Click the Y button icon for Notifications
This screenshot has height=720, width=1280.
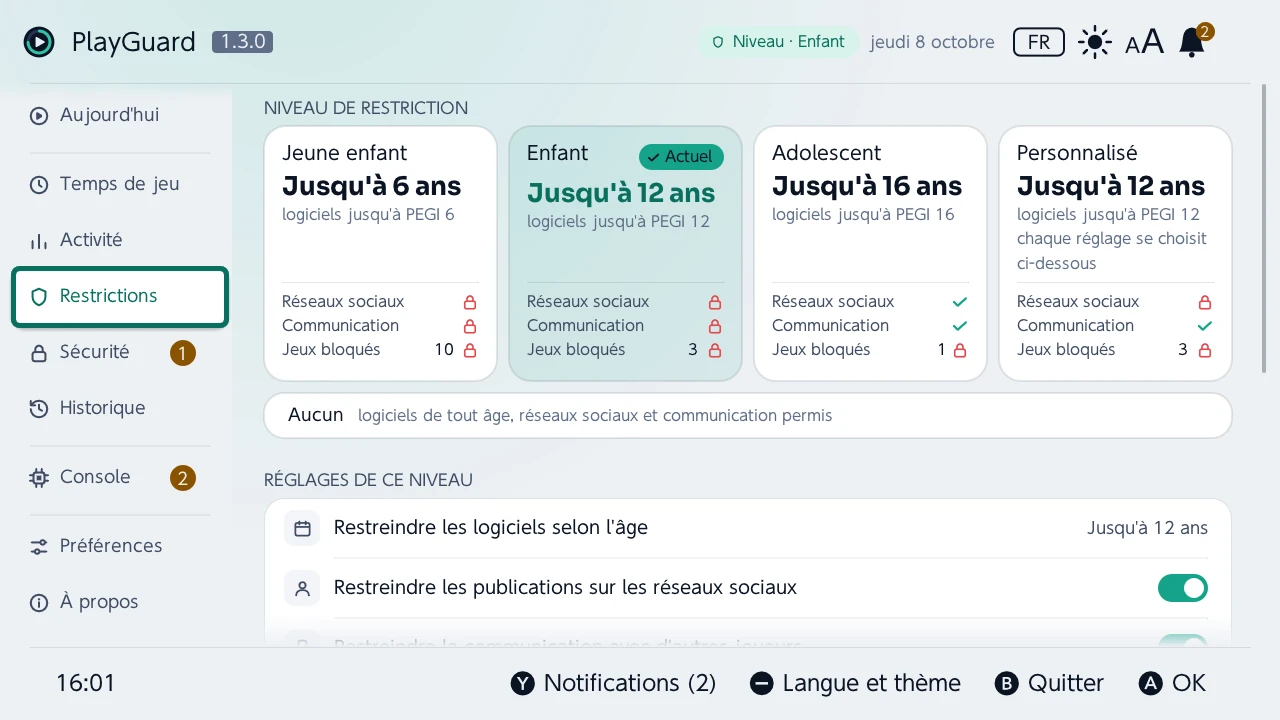click(x=523, y=683)
